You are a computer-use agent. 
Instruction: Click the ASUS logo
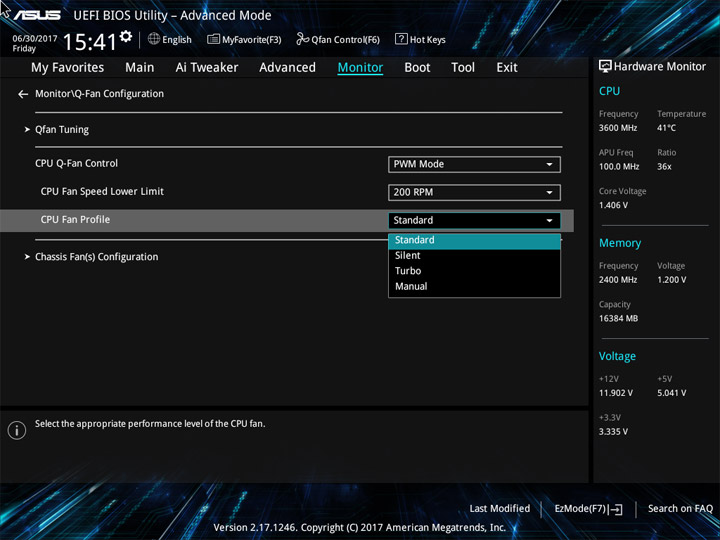click(x=37, y=15)
